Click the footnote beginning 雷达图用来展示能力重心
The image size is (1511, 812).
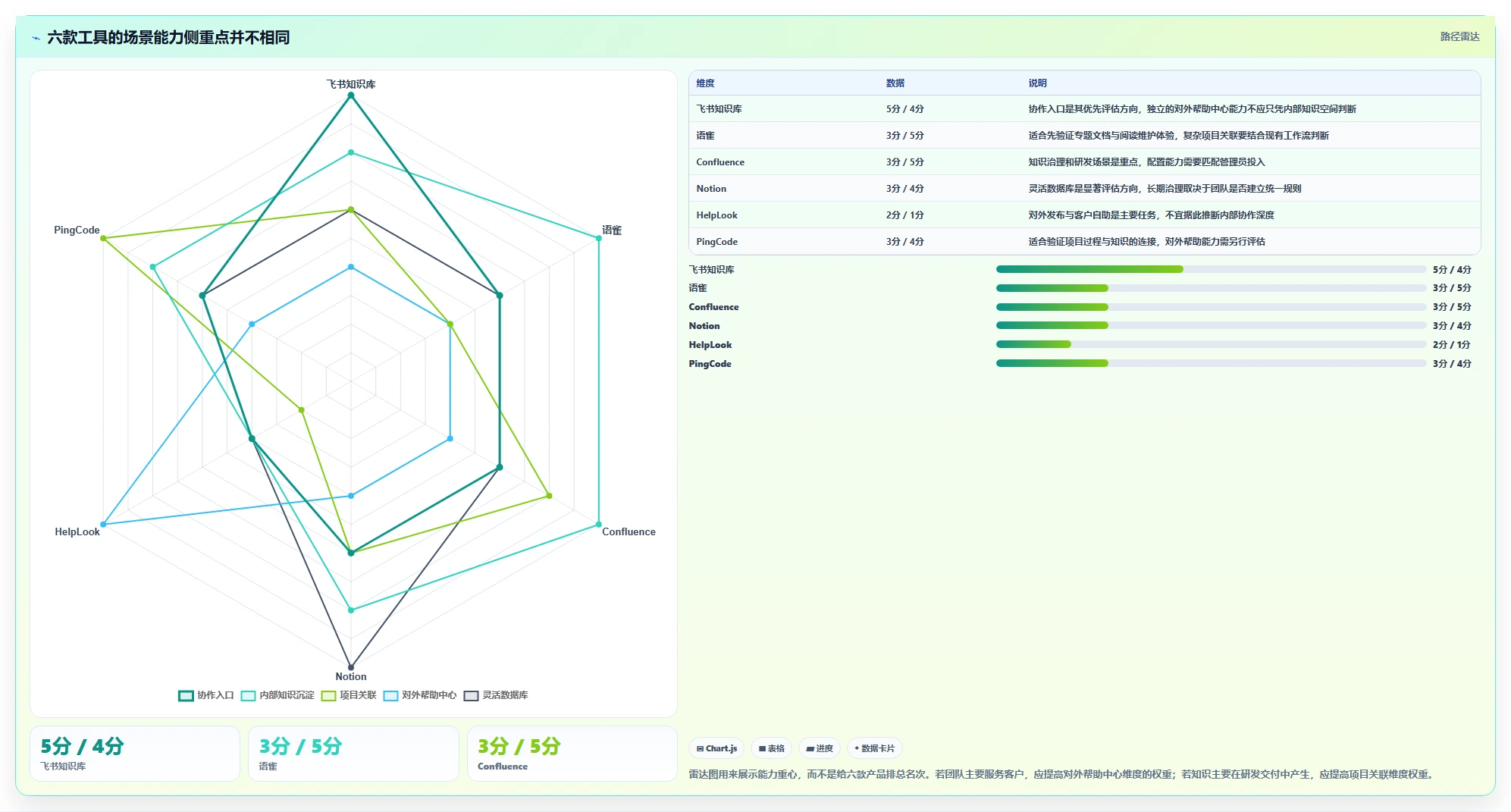[x=1062, y=774]
